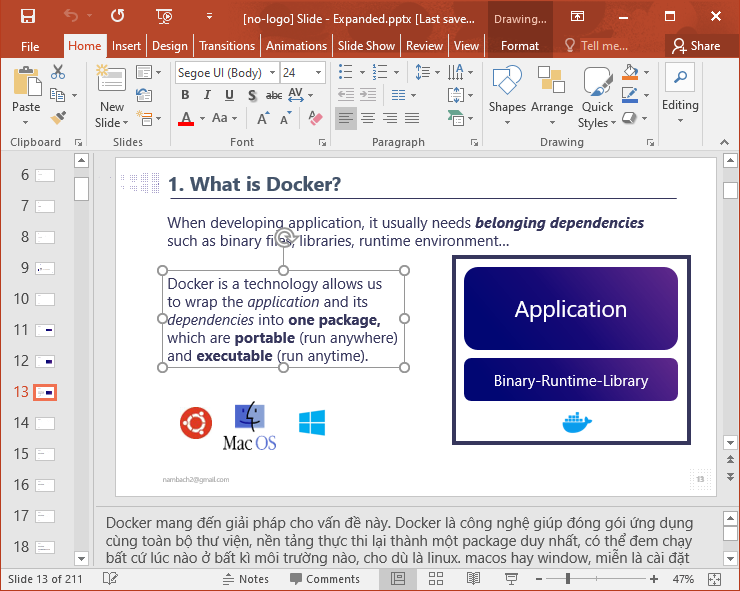Open the Shapes gallery button

coord(507,96)
